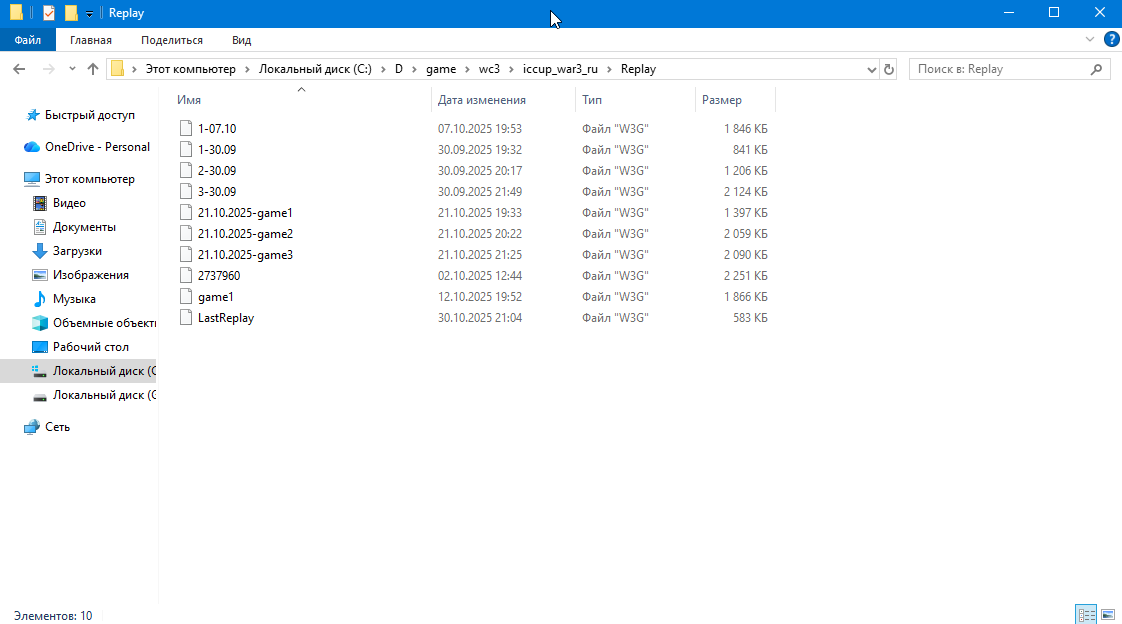Image resolution: width=1122 pixels, height=624 pixels.
Task: Click the search magnifier icon
Action: pyautogui.click(x=1096, y=69)
